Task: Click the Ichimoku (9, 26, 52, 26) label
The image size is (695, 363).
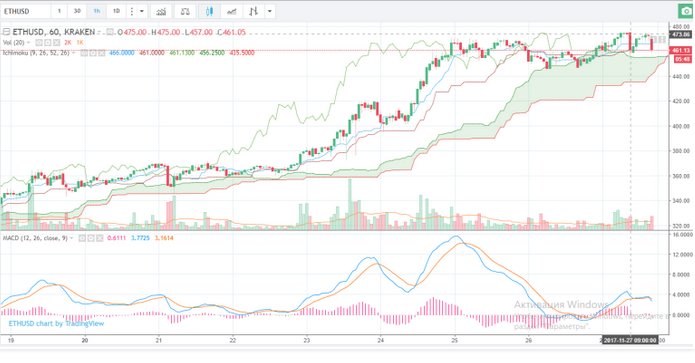Action: (36, 53)
